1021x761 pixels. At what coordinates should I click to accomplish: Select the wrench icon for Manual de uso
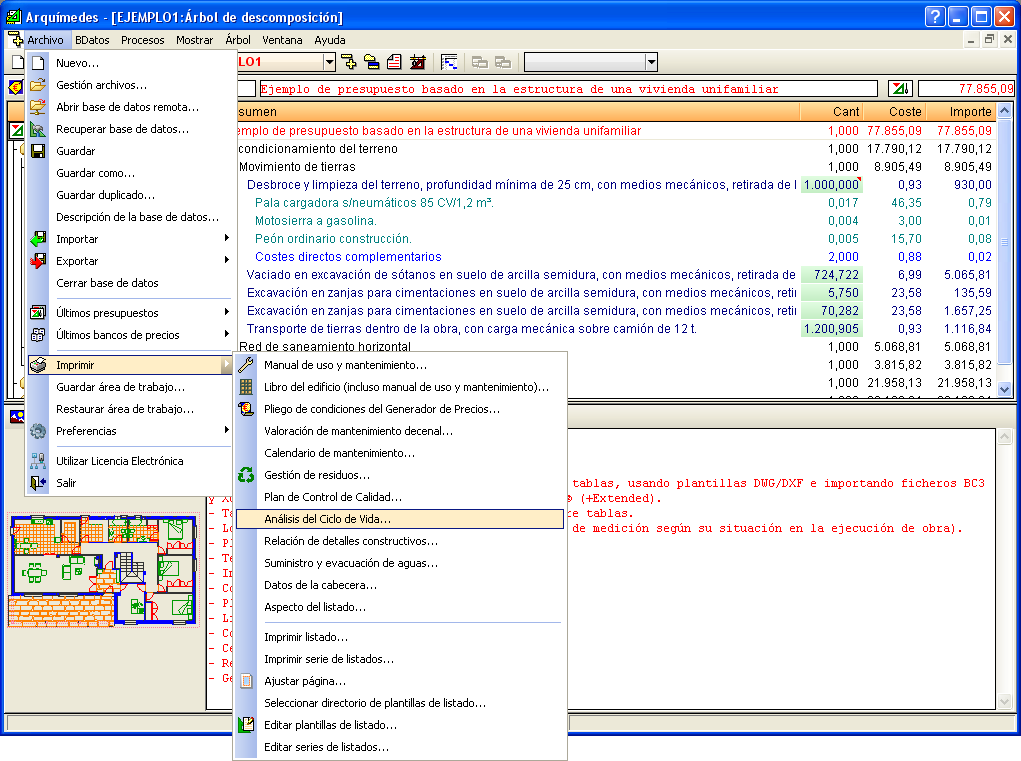[x=246, y=365]
